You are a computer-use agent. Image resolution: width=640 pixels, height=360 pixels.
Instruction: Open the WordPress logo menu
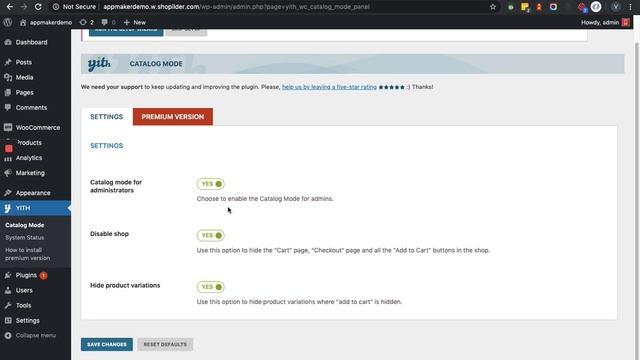click(x=7, y=22)
